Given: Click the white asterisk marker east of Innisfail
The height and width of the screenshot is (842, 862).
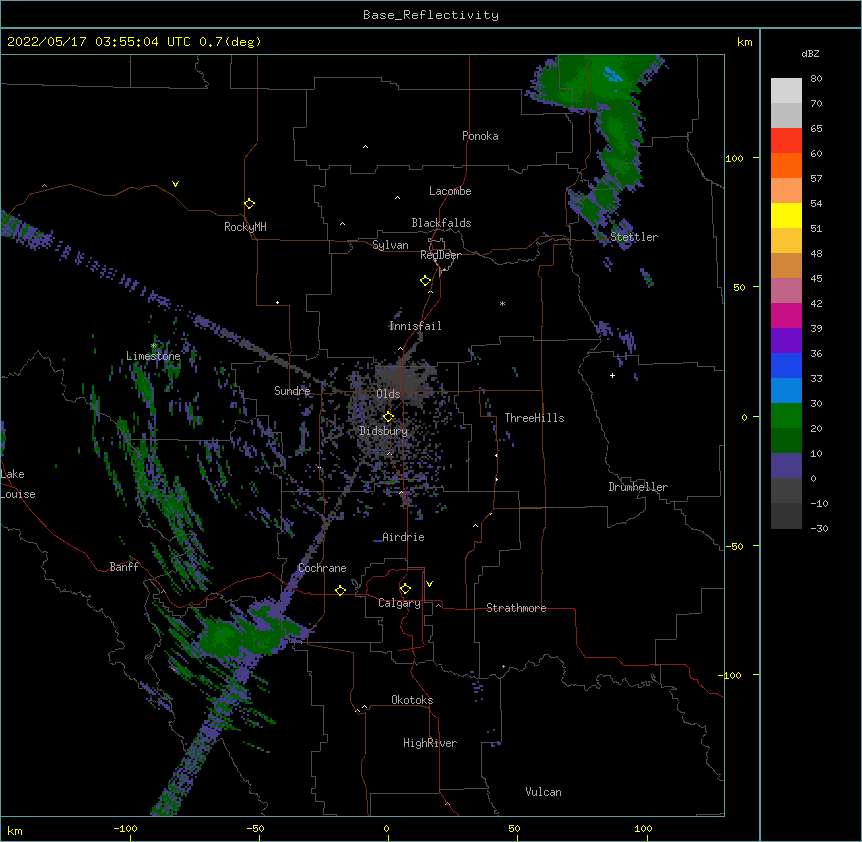Looking at the screenshot, I should [x=502, y=303].
